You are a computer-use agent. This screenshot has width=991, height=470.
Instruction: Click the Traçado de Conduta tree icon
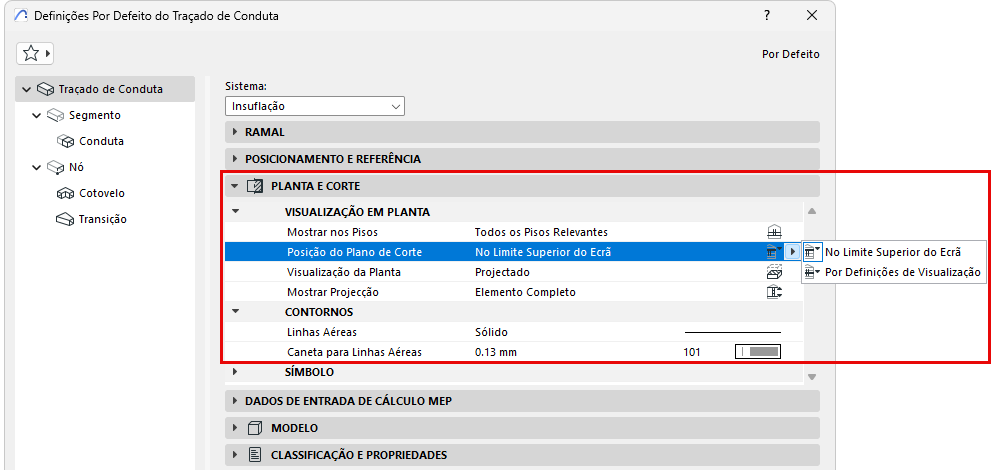46,90
